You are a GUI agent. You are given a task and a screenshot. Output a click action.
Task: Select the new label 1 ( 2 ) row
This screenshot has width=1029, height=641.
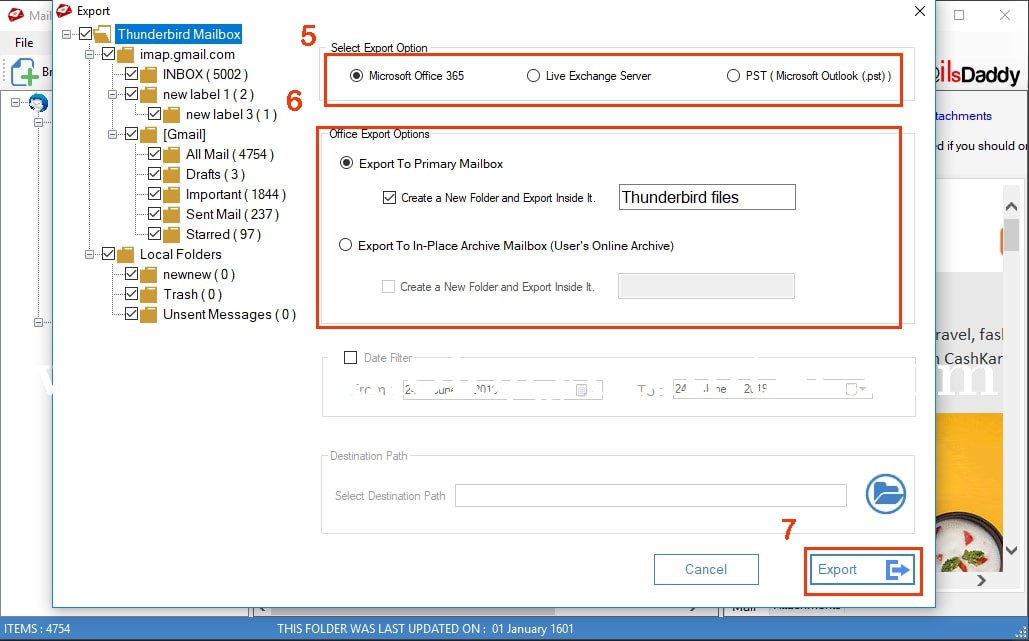coord(208,94)
